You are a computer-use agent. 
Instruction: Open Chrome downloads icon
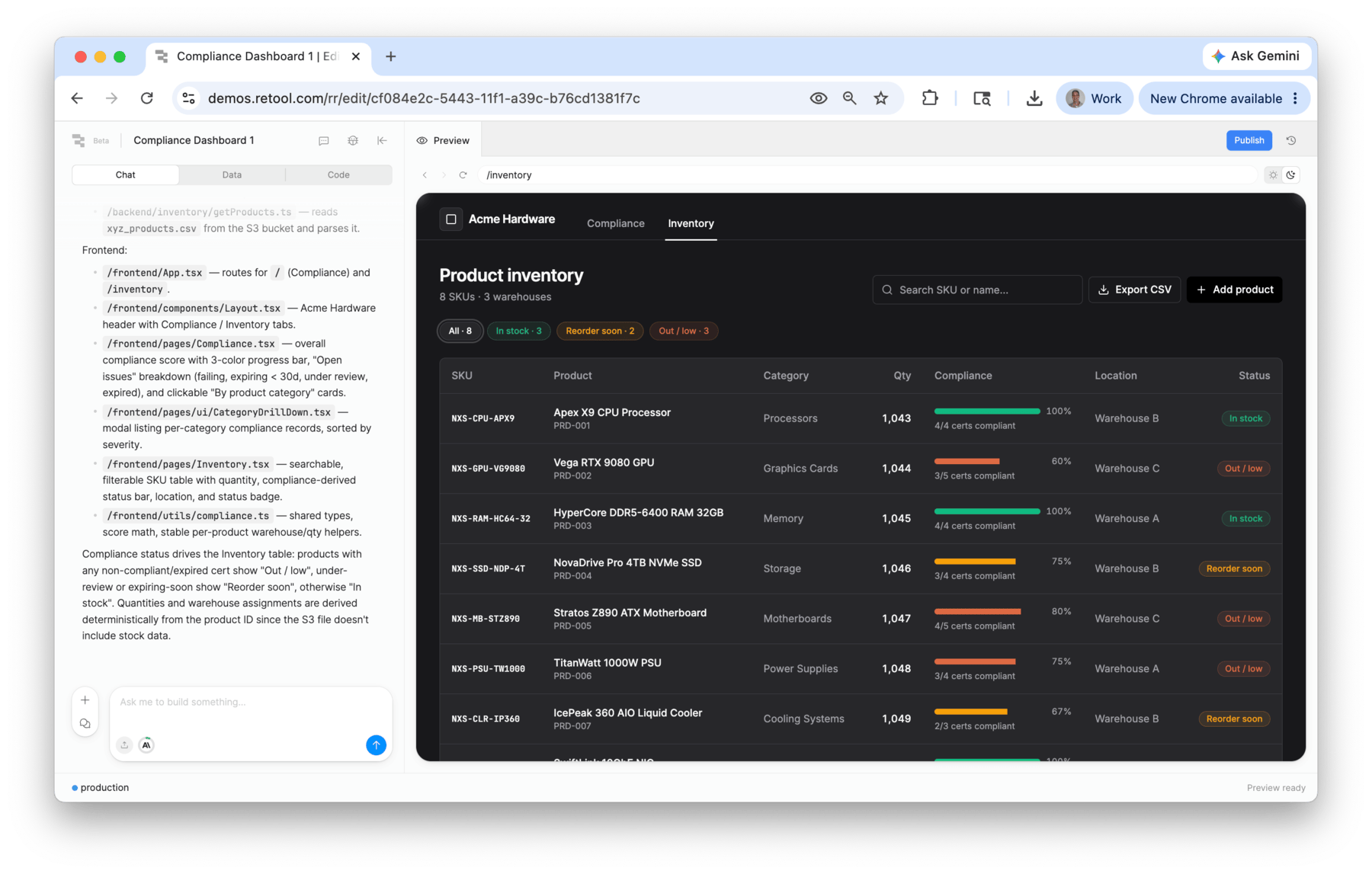click(x=1034, y=98)
